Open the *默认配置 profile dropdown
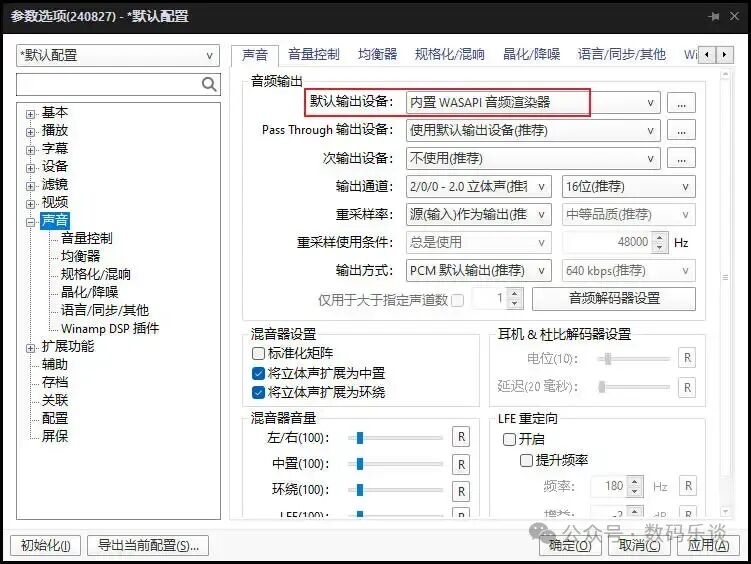The image size is (751, 564). coord(118,56)
